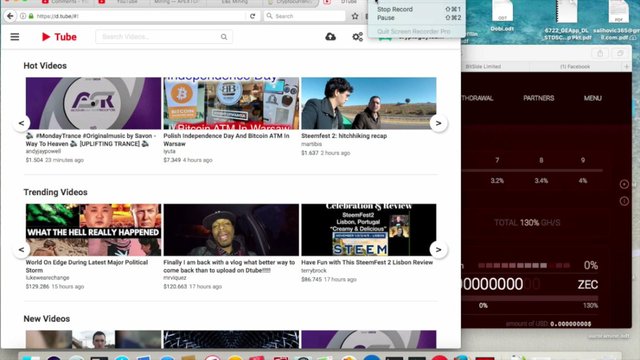Open the Dobi.odt file on the desktop
Image resolution: width=640 pixels, height=360 pixels.
click(502, 16)
